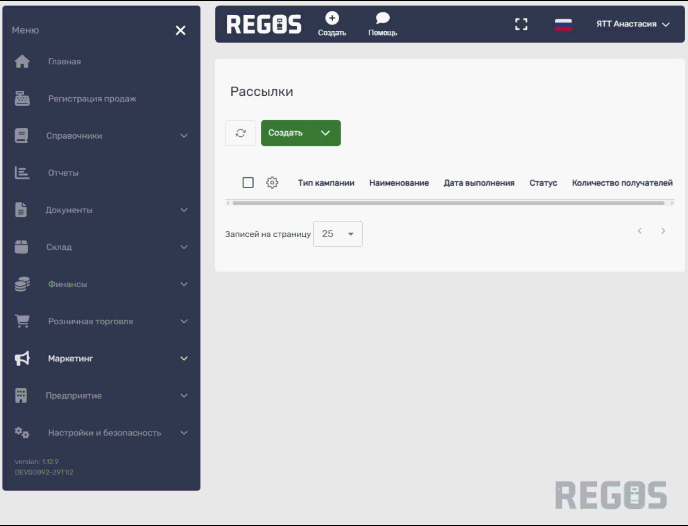This screenshot has width=688, height=526.
Task: Close the side menu panel
Action: pyautogui.click(x=180, y=31)
